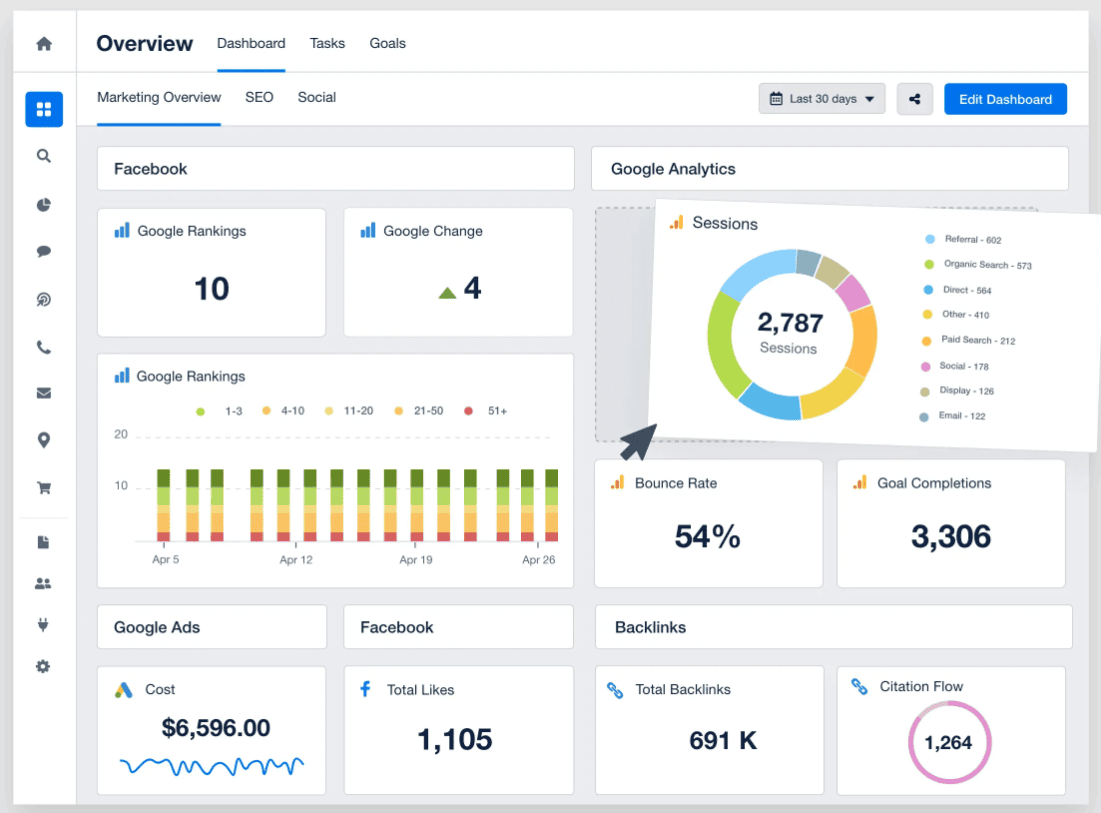The width and height of the screenshot is (1101, 813).
Task: Click the Referral - 602 legend entry
Action: coord(963,239)
